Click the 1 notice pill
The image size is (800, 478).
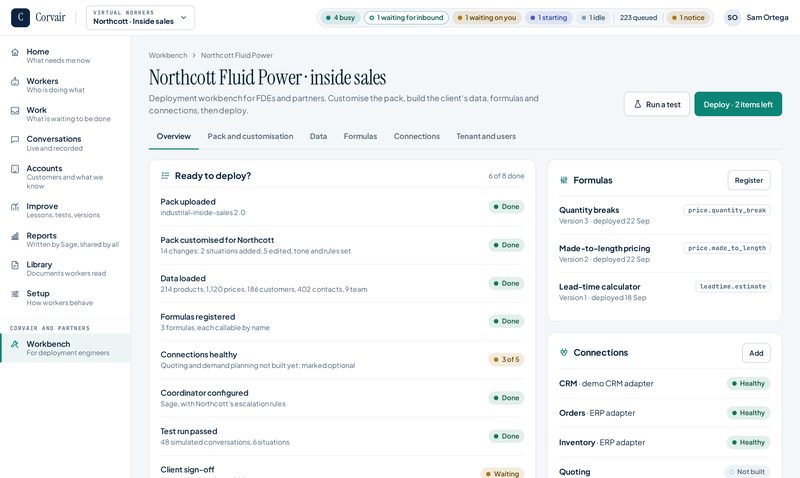pos(688,17)
